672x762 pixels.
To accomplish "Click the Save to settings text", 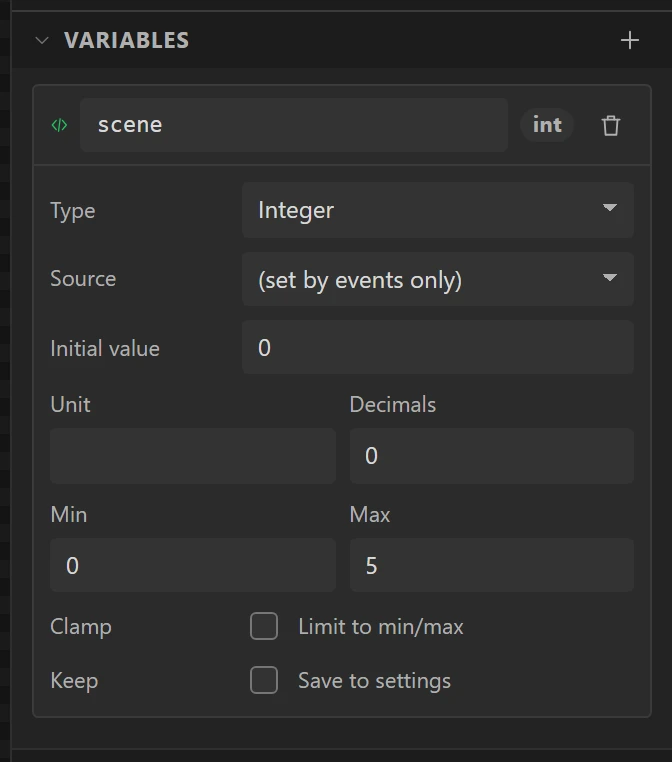I will (x=375, y=680).
